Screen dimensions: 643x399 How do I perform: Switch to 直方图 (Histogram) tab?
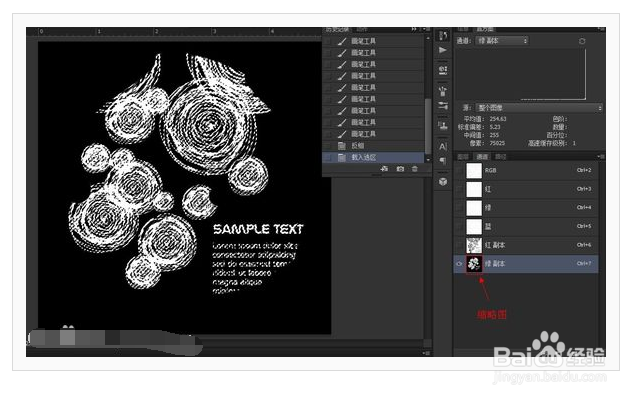(x=485, y=30)
